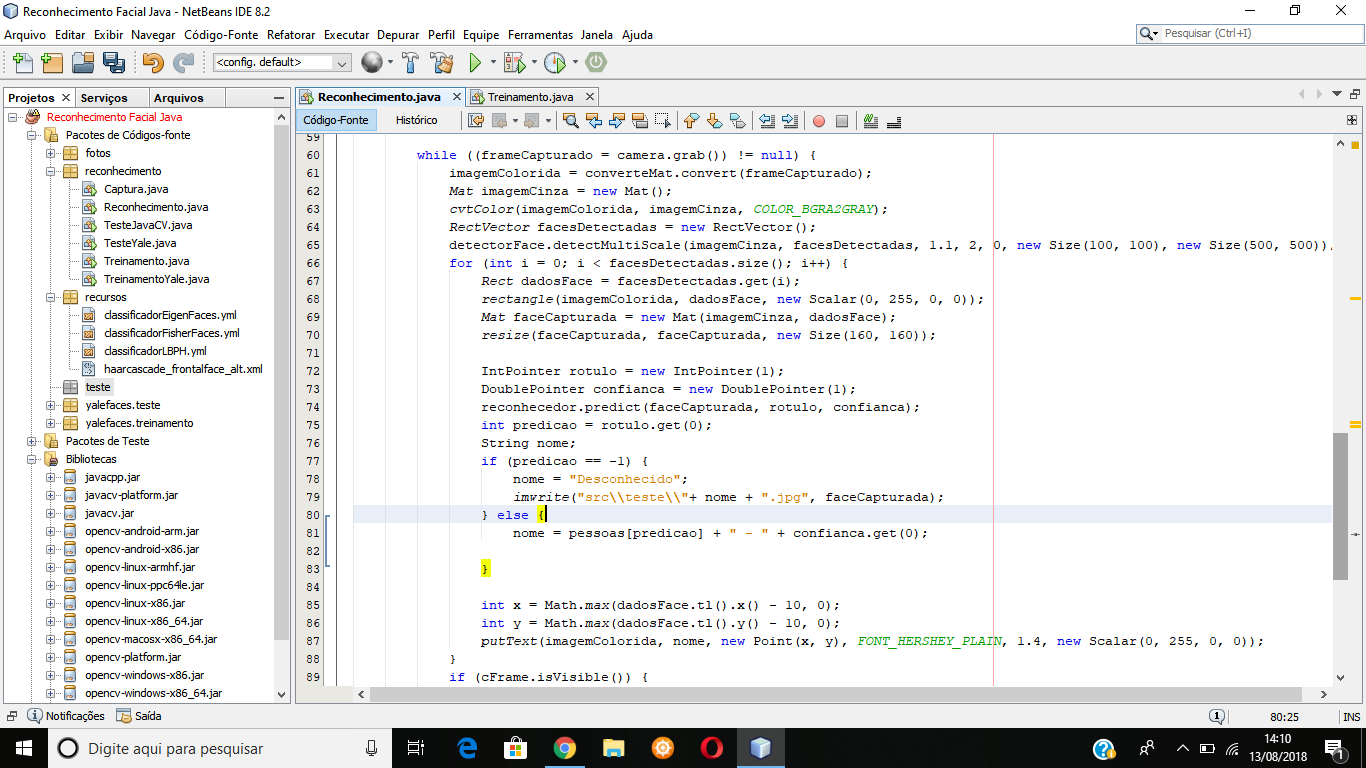Collapse the Bibliotecas node
1366x768 pixels.
[31, 459]
